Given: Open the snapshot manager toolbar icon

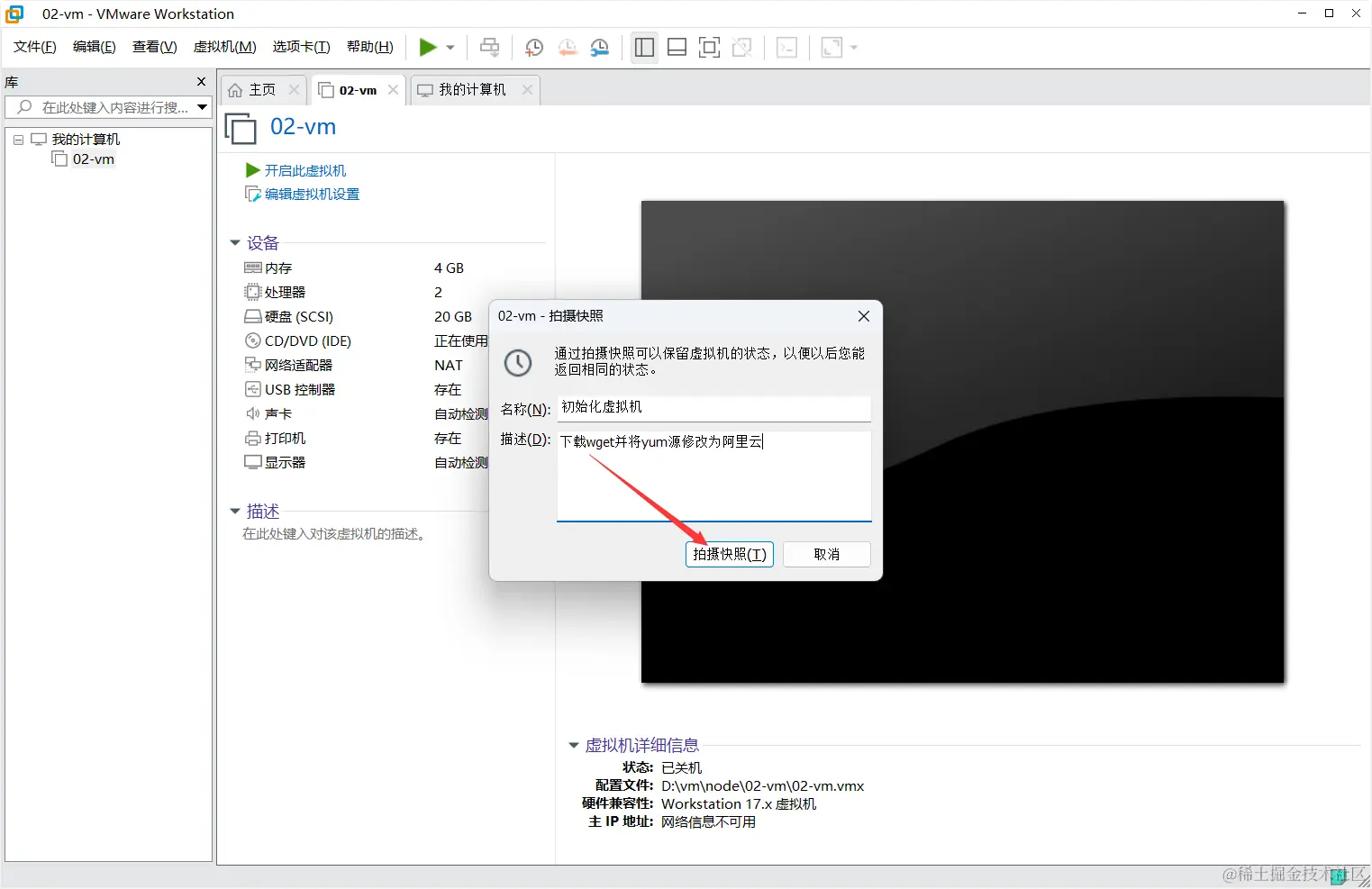Looking at the screenshot, I should pyautogui.click(x=600, y=48).
